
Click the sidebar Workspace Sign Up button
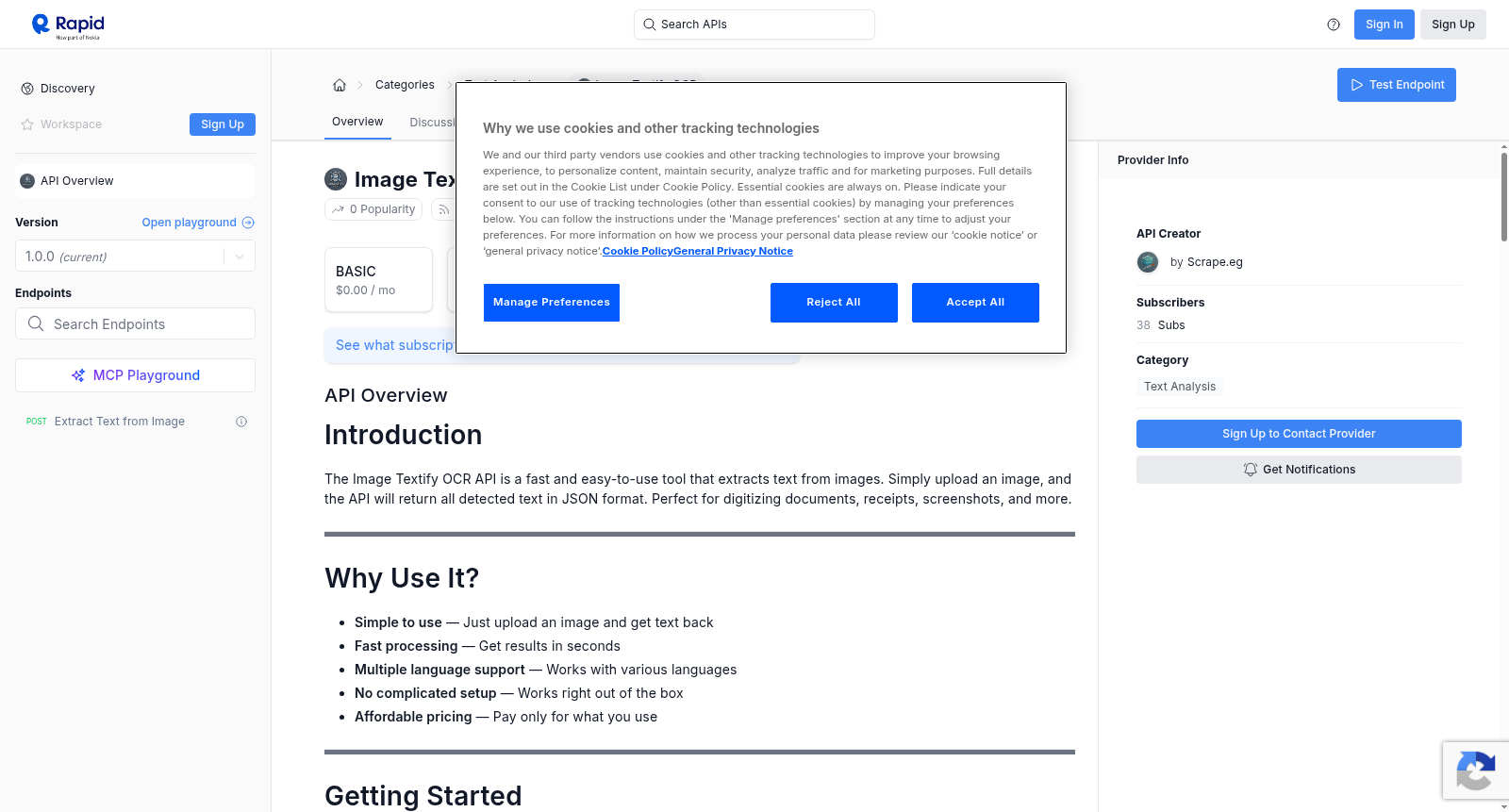tap(223, 124)
